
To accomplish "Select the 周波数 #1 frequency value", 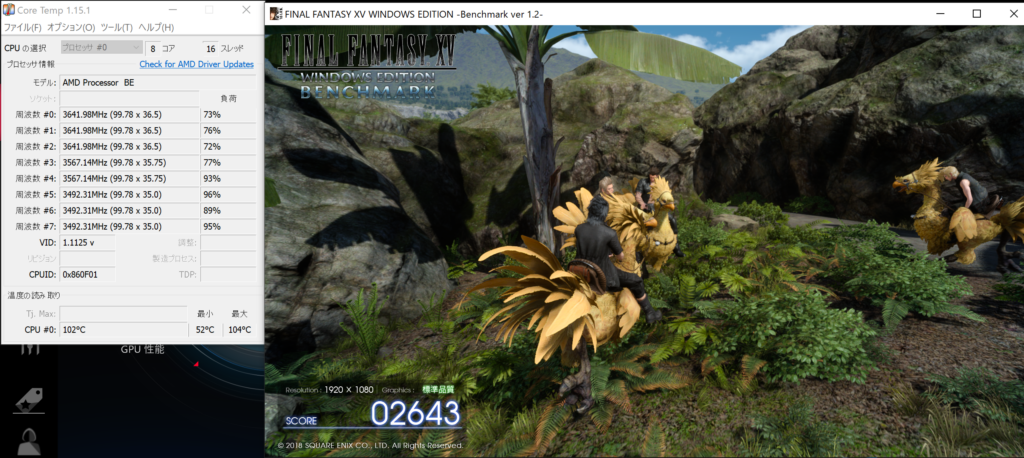I will point(129,131).
